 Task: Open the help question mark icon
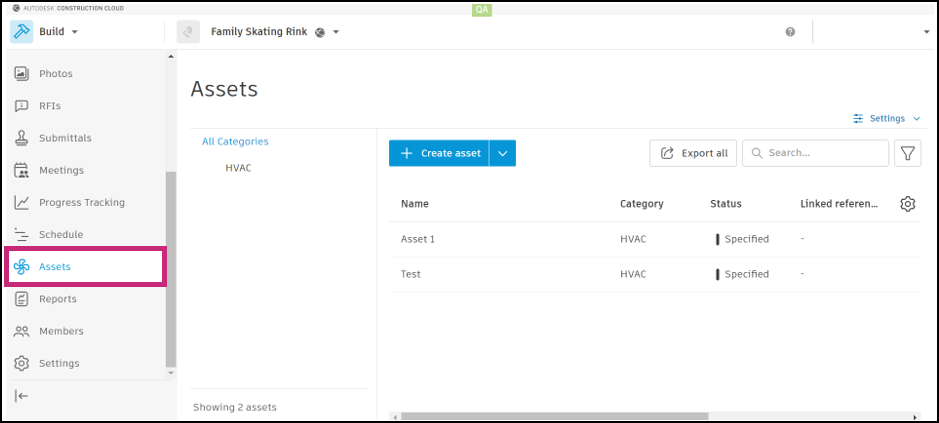point(790,32)
